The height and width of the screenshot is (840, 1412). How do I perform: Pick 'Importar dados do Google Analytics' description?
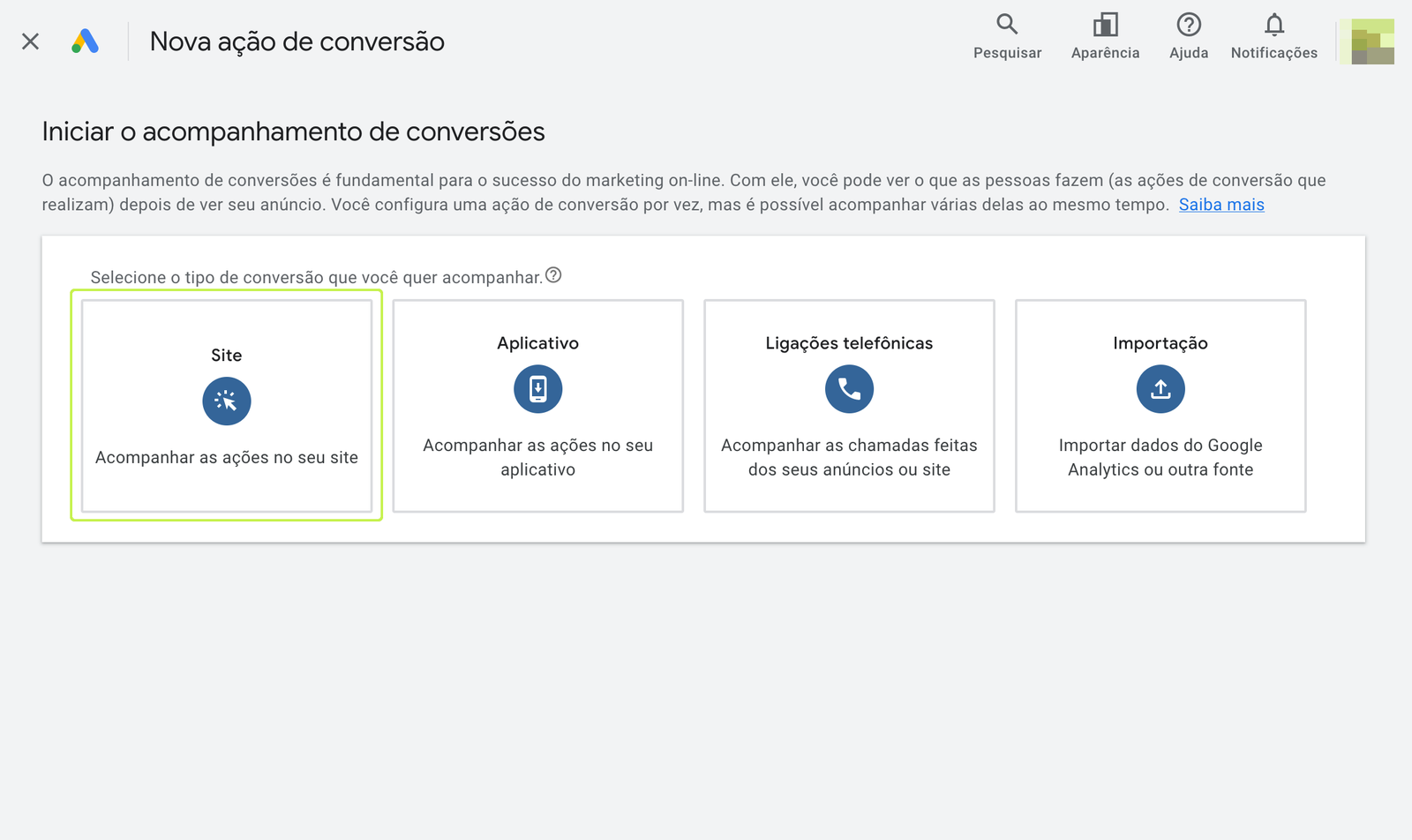coord(1160,457)
